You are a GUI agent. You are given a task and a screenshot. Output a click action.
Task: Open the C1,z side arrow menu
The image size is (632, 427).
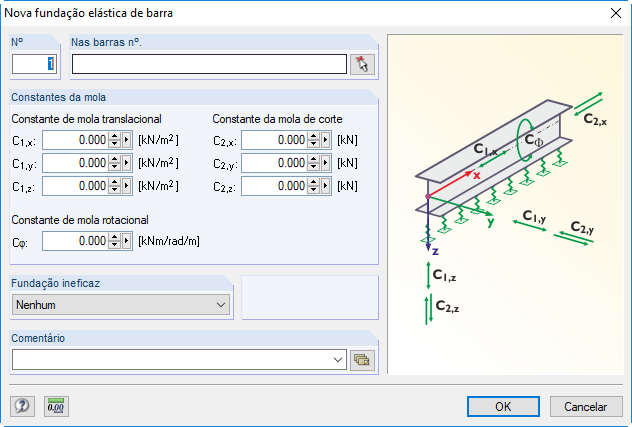[127, 186]
